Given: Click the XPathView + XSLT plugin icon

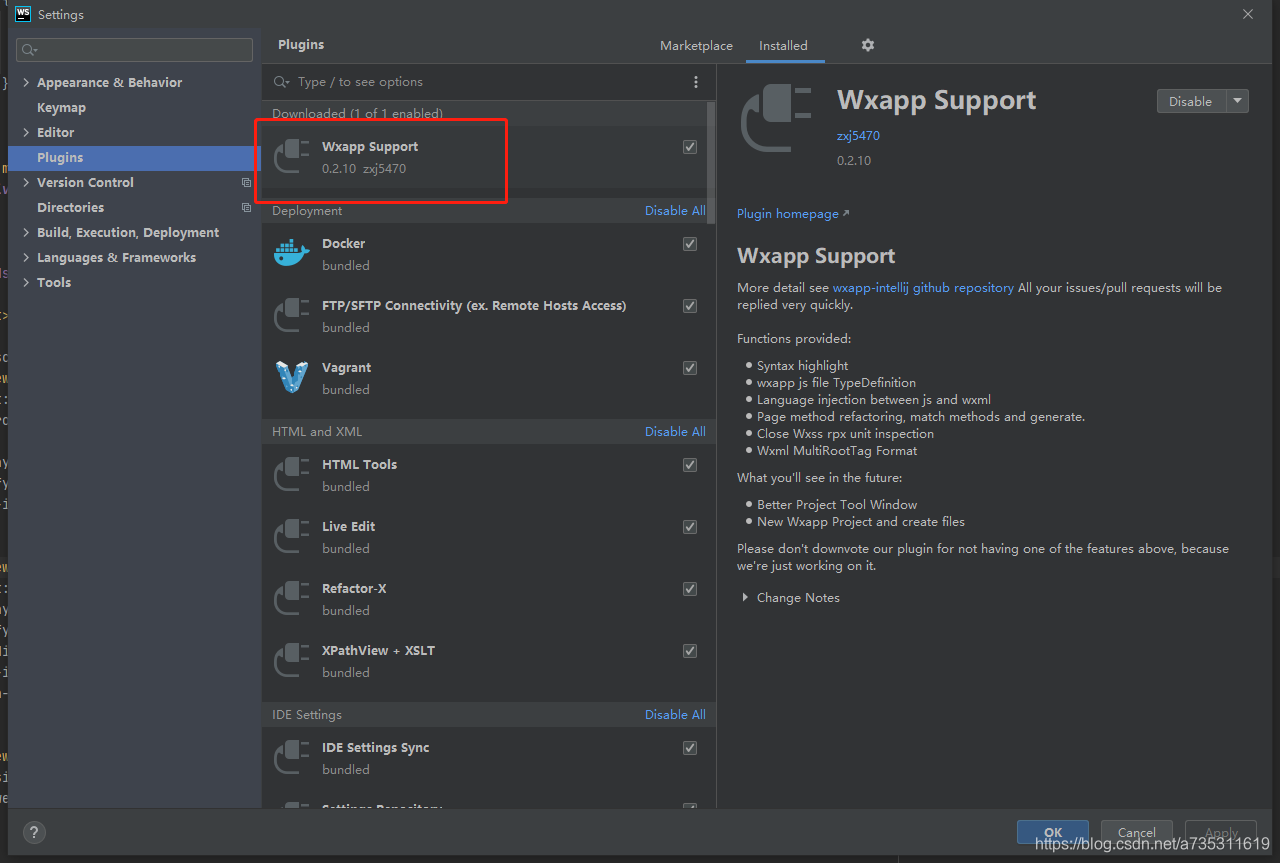Looking at the screenshot, I should [x=292, y=661].
